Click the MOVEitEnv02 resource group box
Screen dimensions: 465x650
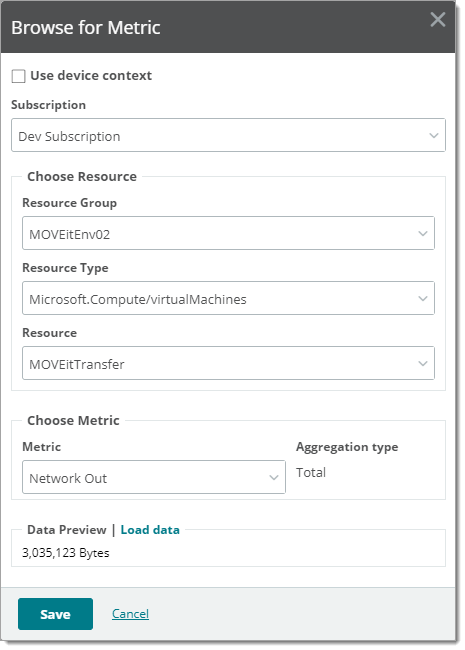(228, 233)
